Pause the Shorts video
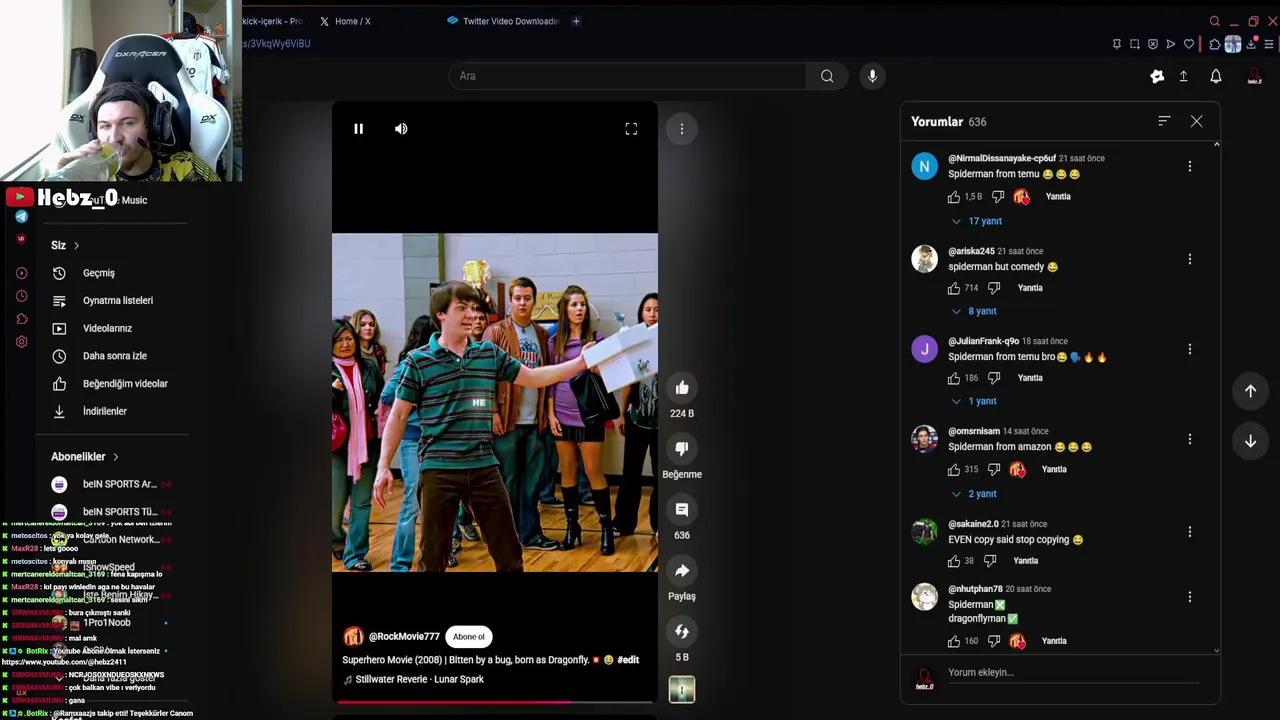The image size is (1280, 720). click(358, 129)
